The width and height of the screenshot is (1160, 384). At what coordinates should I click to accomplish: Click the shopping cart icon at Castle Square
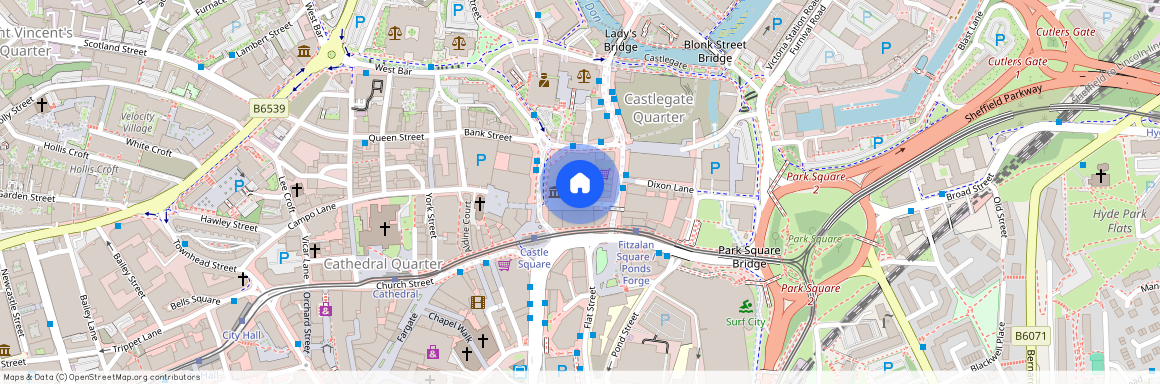pos(505,264)
